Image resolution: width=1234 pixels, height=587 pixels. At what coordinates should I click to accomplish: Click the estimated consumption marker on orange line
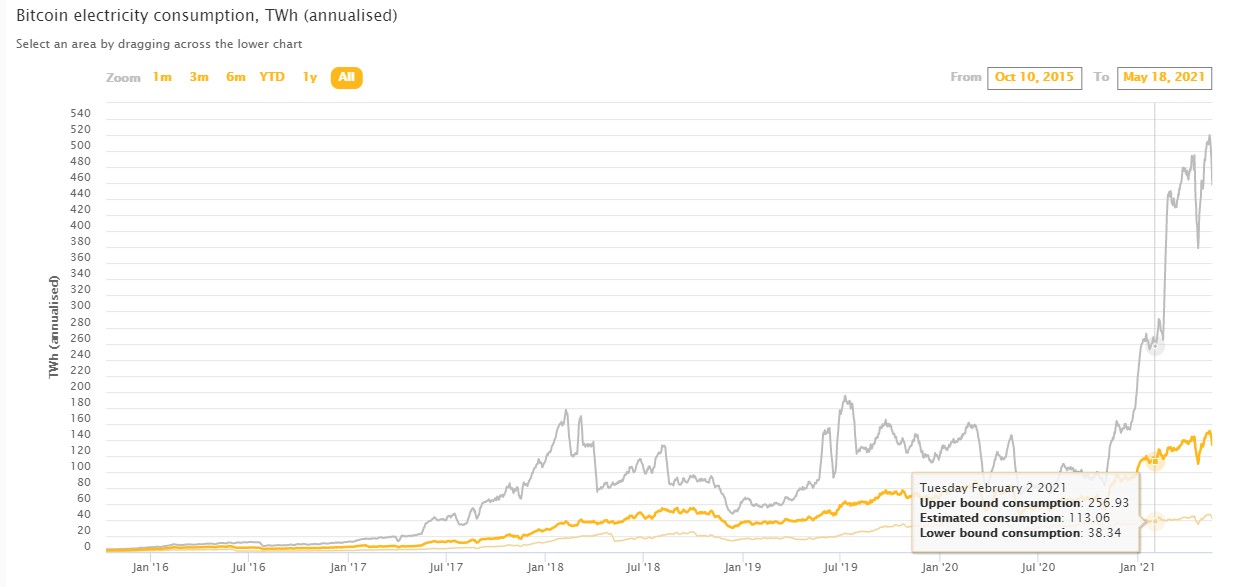coord(1154,461)
